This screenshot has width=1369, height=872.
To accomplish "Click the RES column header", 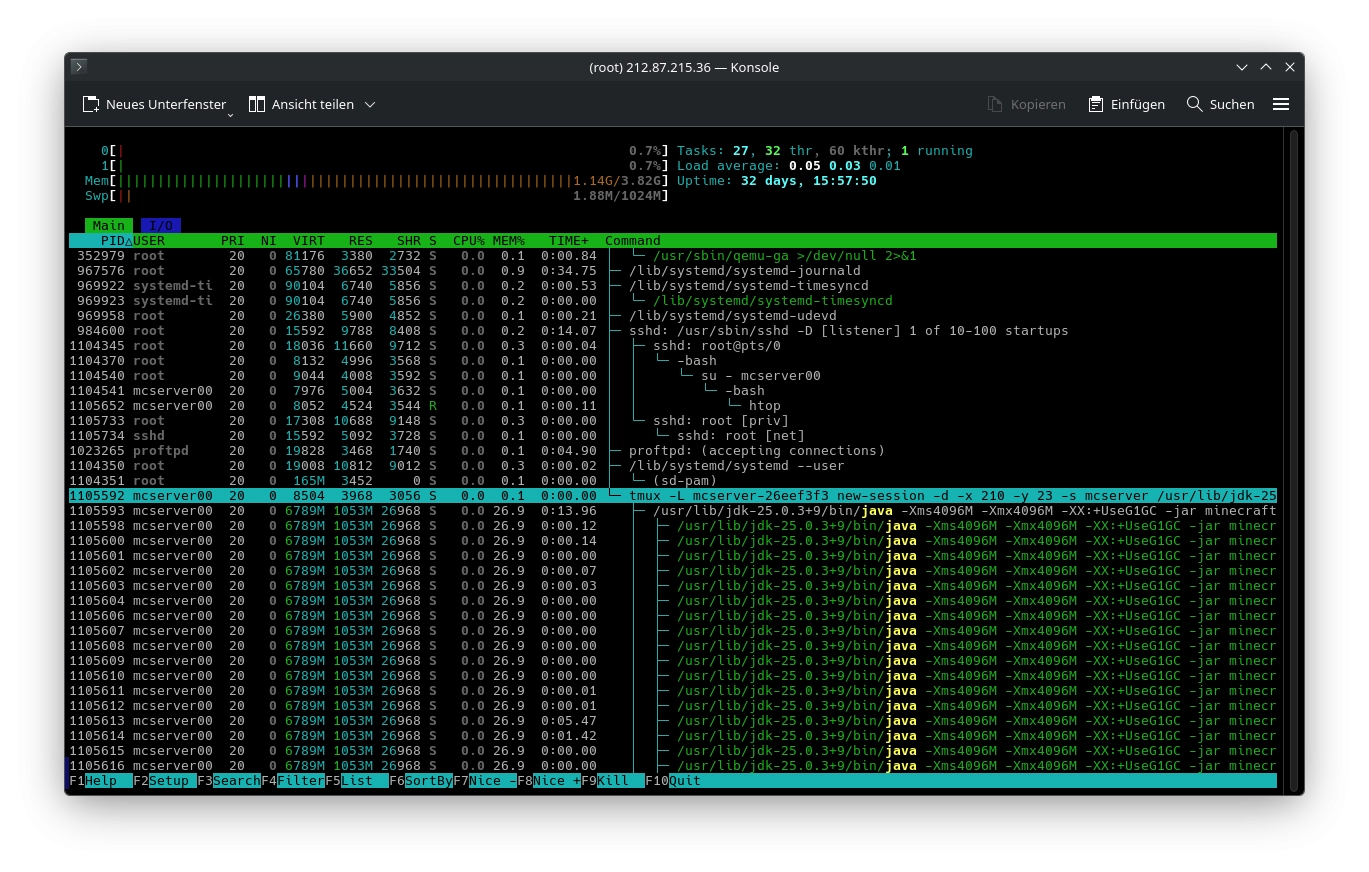I will click(361, 241).
